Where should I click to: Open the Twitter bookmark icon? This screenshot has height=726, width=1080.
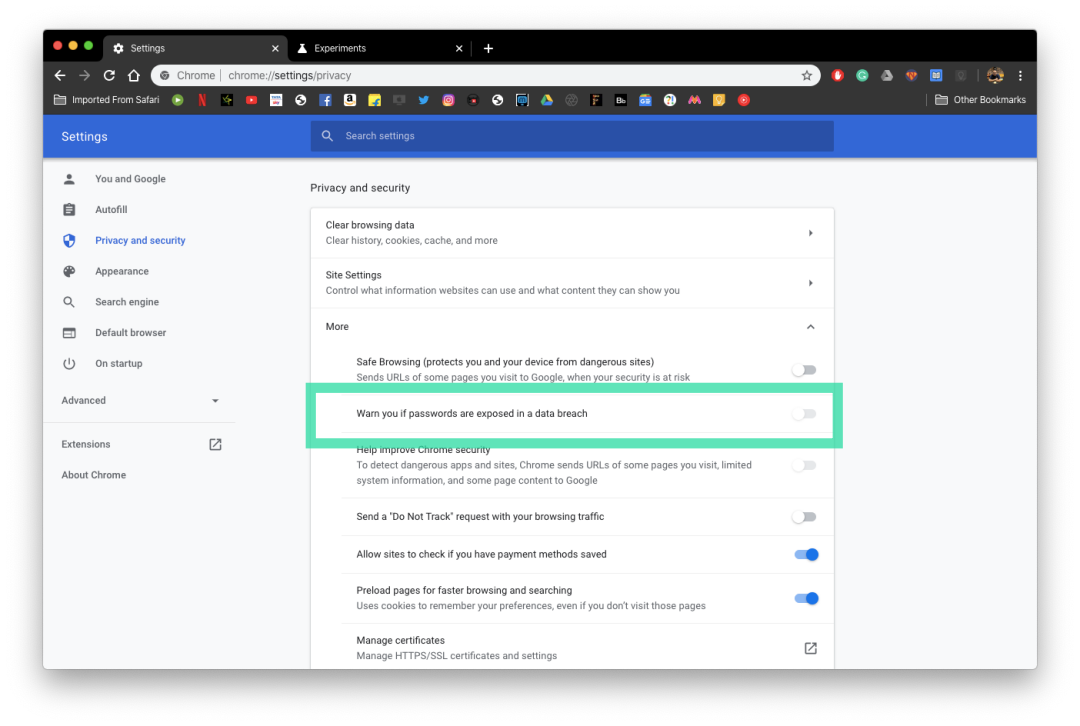tap(424, 100)
